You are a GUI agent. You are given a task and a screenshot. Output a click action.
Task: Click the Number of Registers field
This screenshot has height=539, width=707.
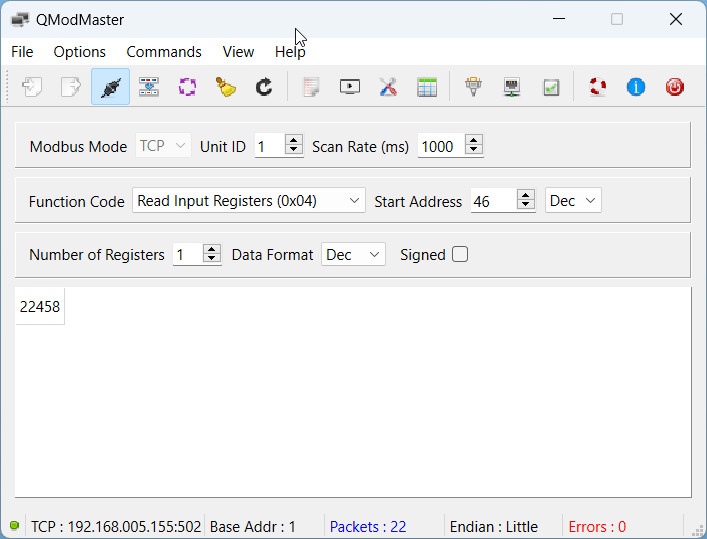click(188, 254)
